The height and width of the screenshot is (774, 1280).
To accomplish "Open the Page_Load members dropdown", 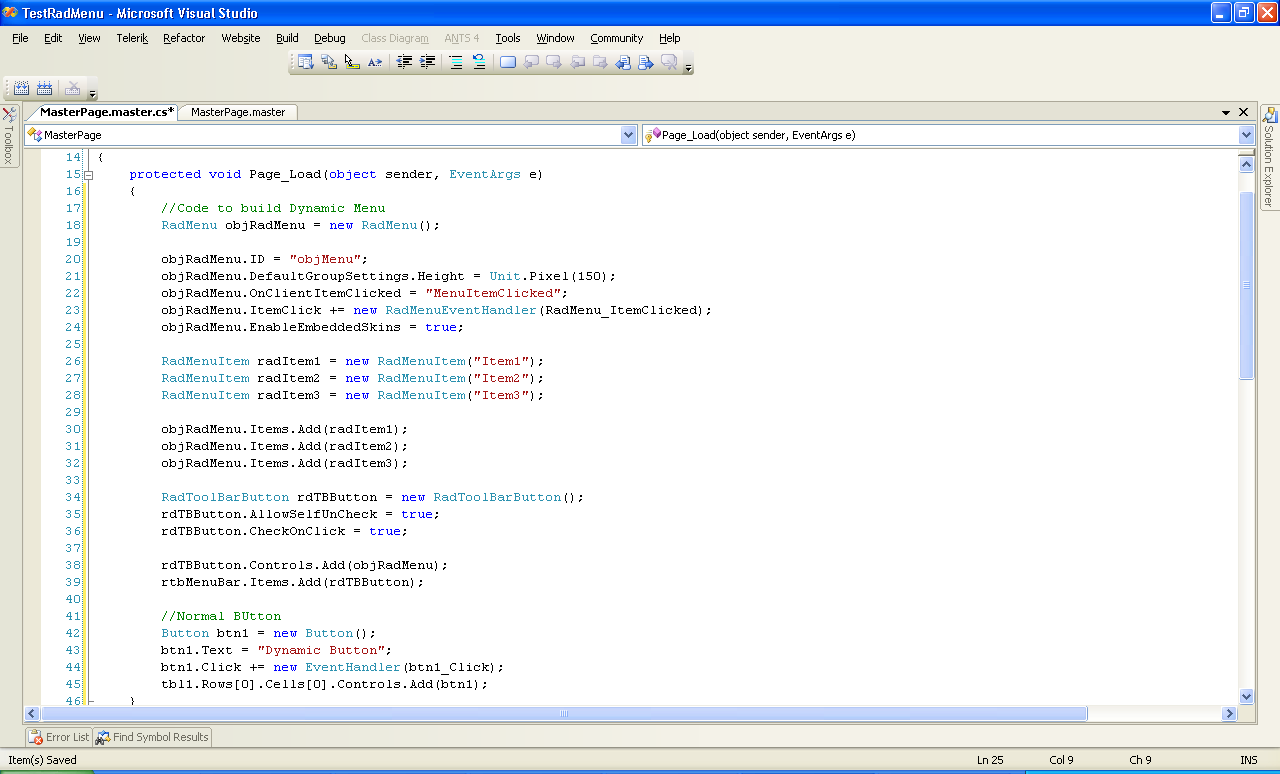I will [x=1246, y=134].
